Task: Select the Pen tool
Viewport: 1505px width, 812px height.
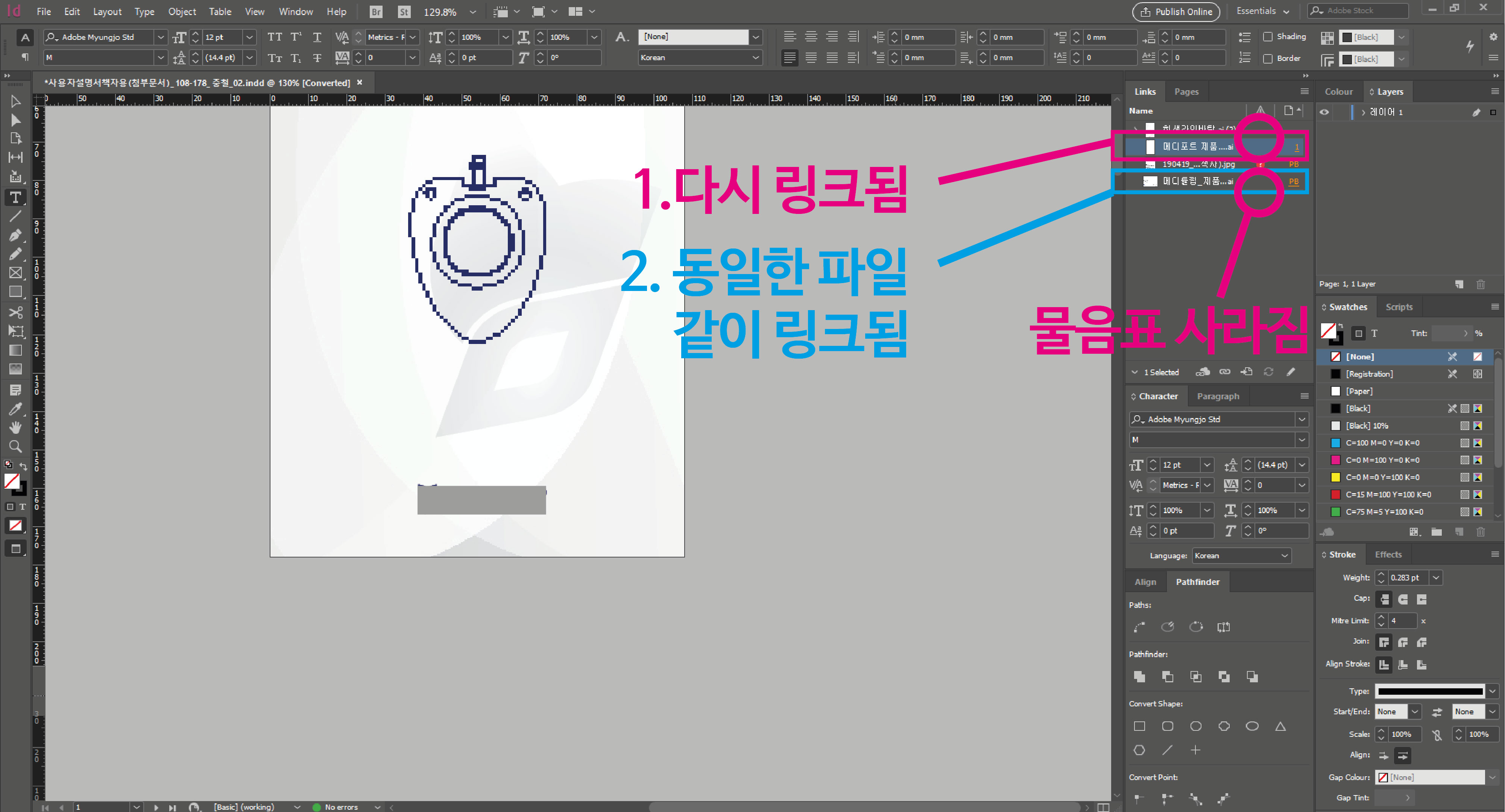Action: (15, 235)
